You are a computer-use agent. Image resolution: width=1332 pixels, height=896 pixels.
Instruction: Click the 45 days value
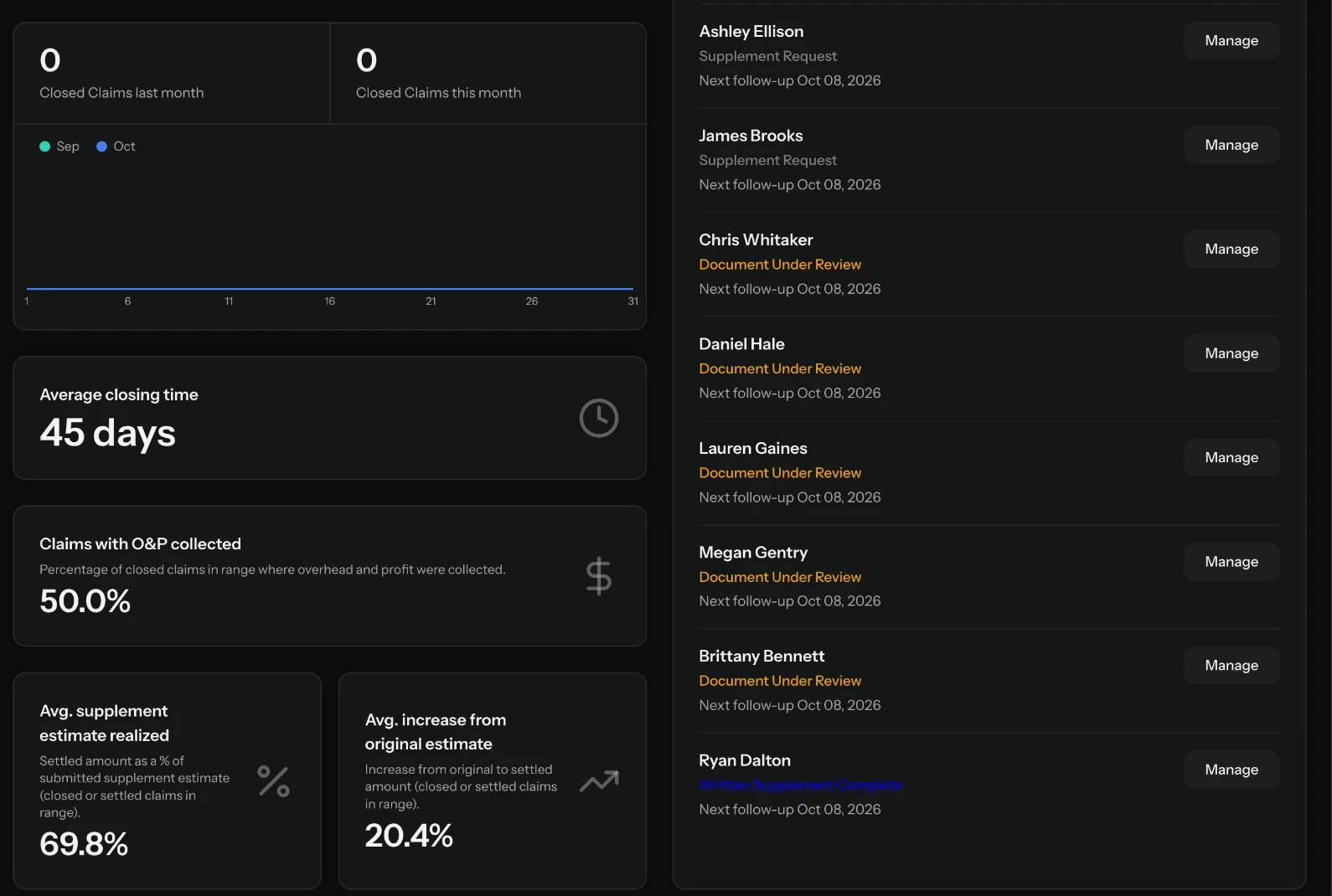107,433
